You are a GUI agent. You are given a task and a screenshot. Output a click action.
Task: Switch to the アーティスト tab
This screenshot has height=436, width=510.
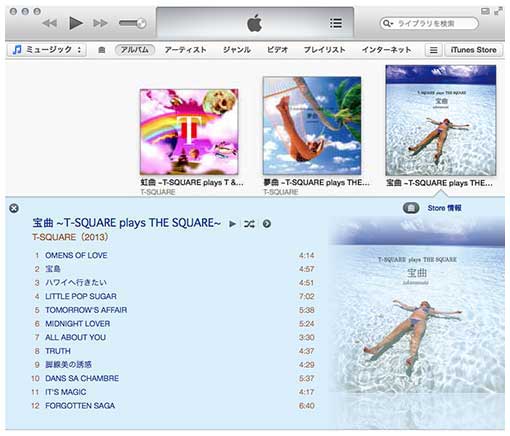click(185, 50)
